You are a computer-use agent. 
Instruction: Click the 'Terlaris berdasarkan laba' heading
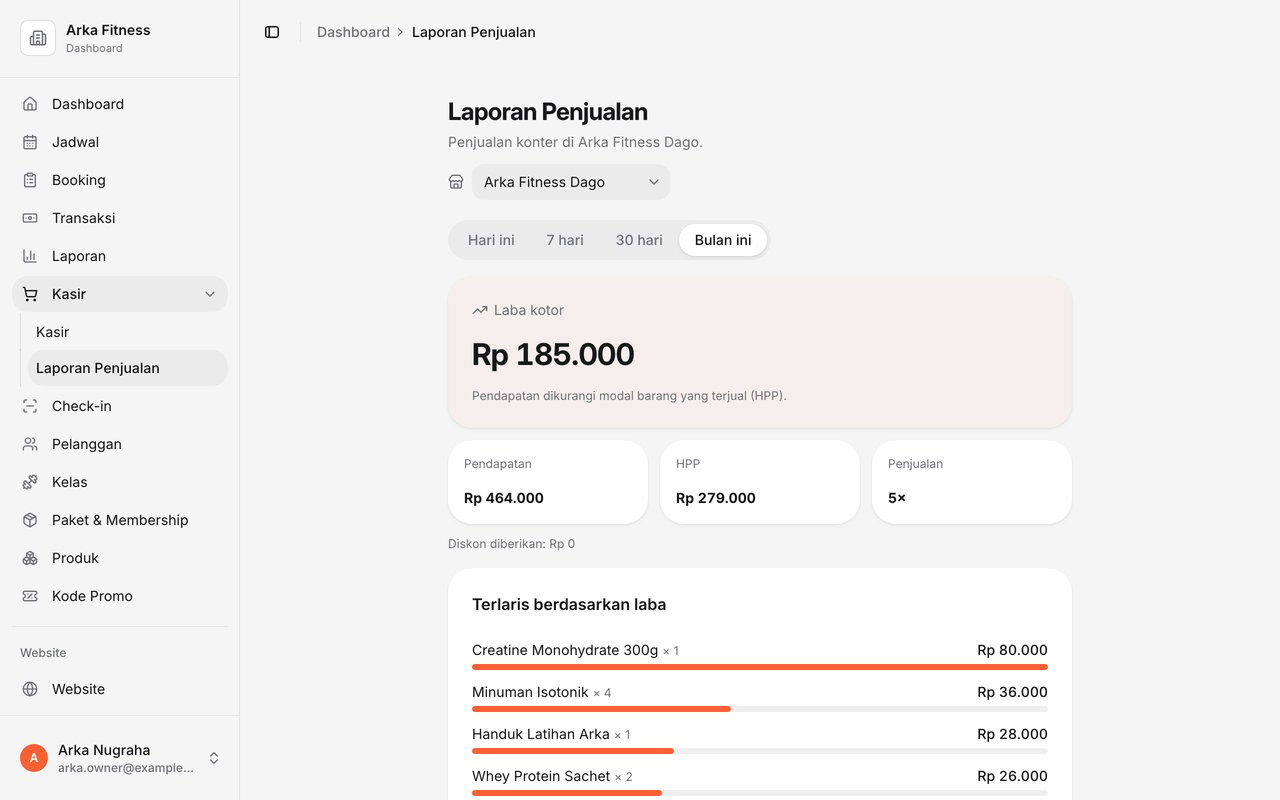coord(569,604)
